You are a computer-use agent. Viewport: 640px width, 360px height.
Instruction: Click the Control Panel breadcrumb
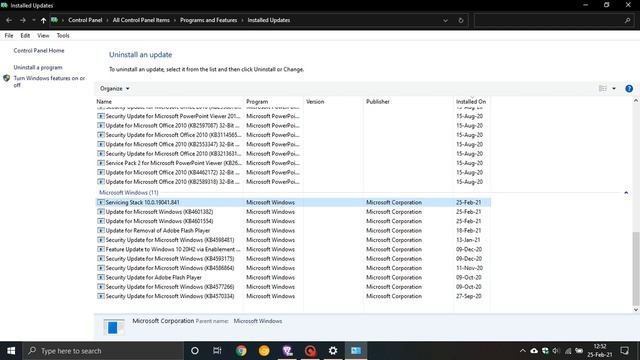click(x=85, y=20)
